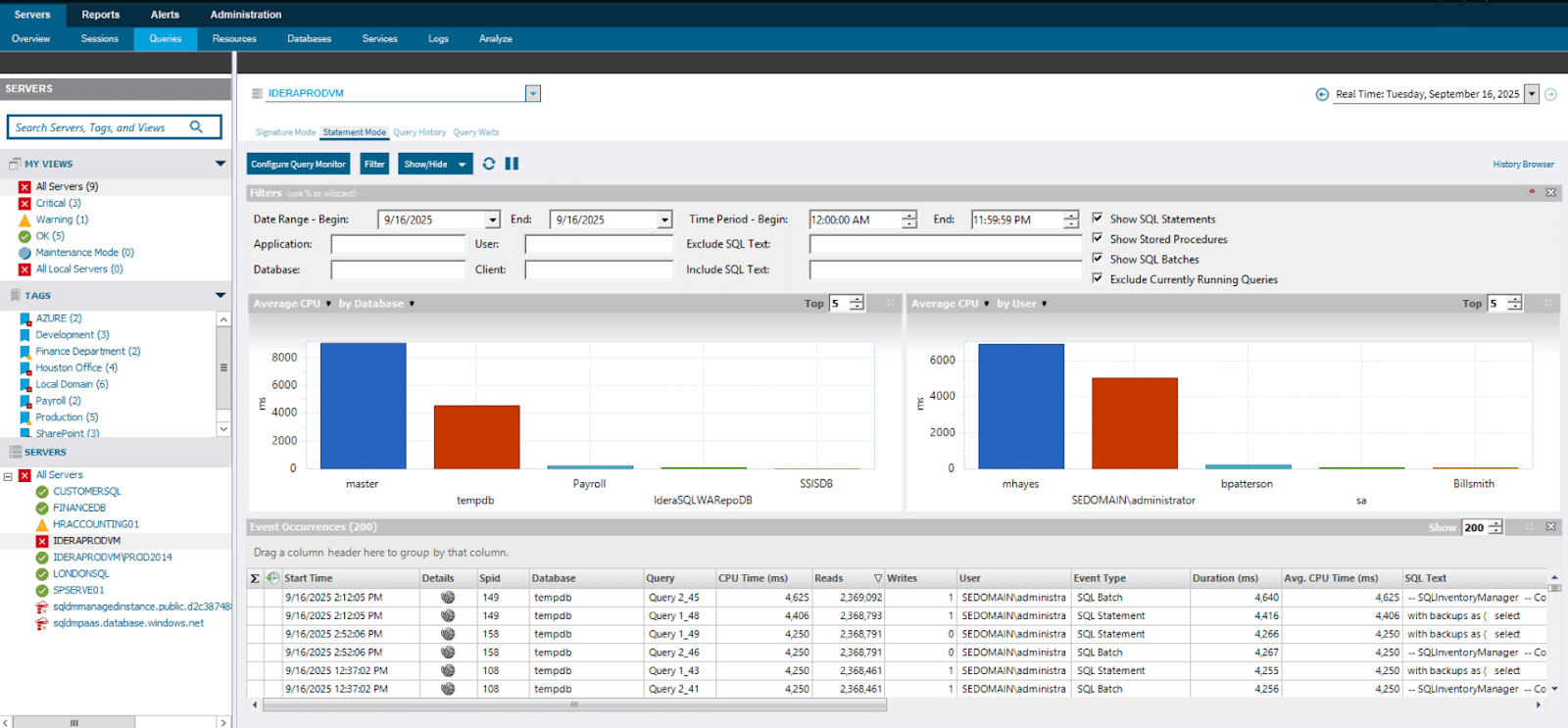
Task: Click the sigma summary icon in grid header
Action: [255, 578]
